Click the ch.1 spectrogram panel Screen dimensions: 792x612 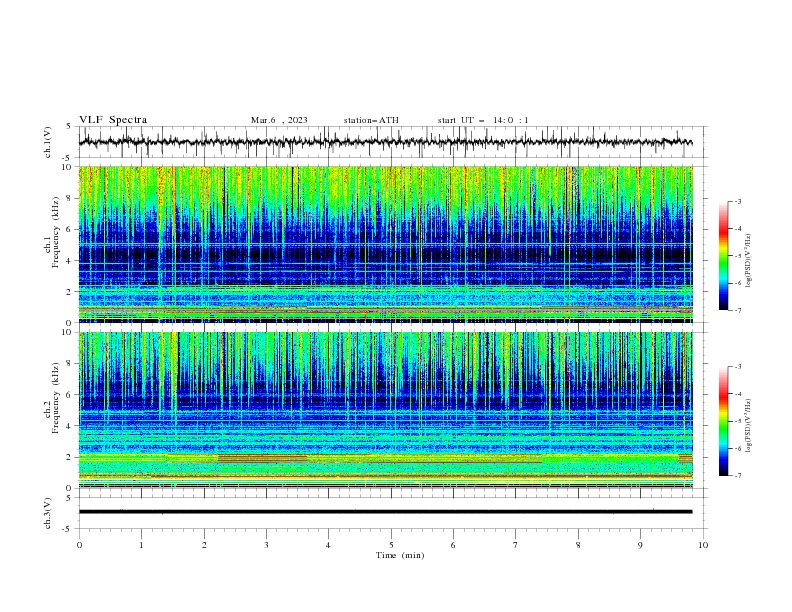(x=385, y=244)
